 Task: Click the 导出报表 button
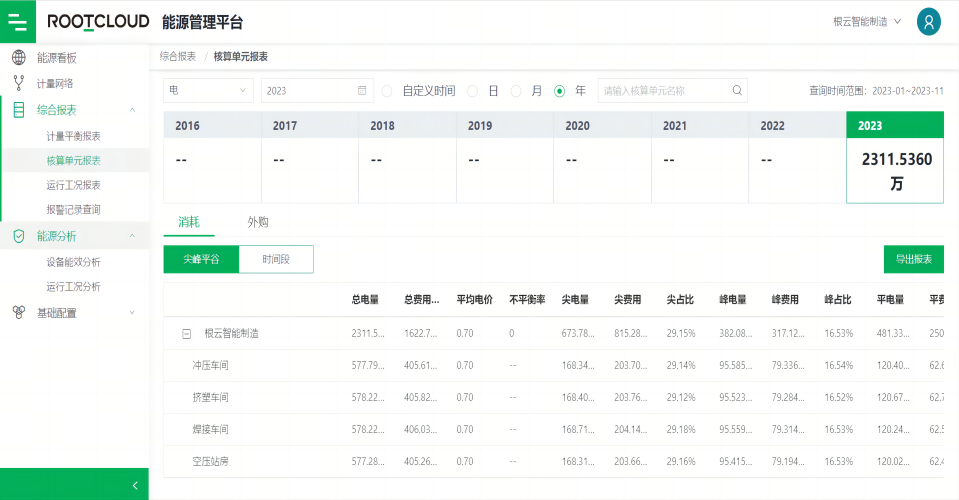(913, 259)
